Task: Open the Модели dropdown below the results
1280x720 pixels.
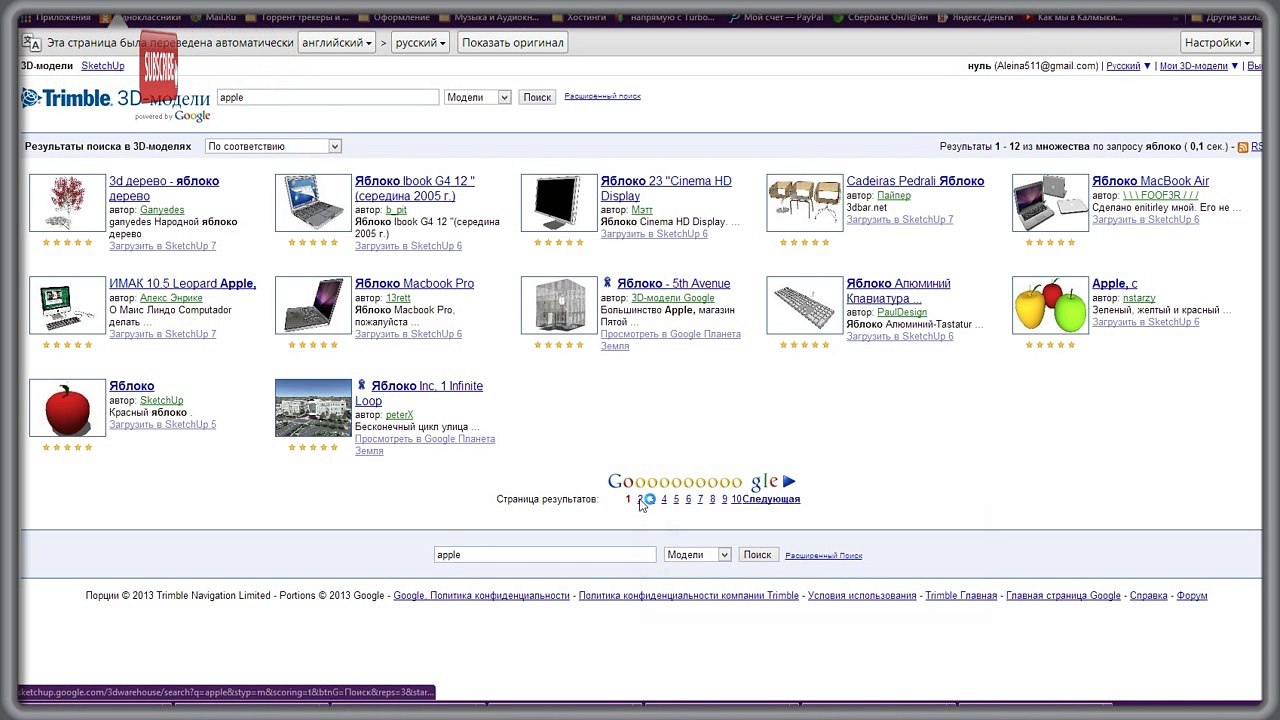Action: pyautogui.click(x=697, y=555)
